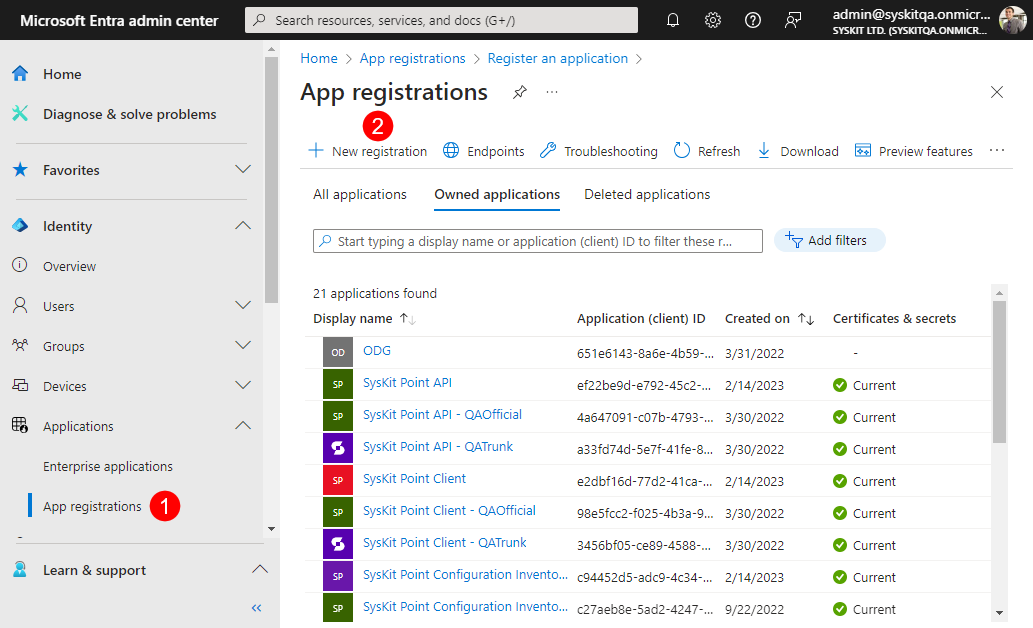The height and width of the screenshot is (628, 1033).
Task: Open the notifications bell
Action: pos(672,19)
